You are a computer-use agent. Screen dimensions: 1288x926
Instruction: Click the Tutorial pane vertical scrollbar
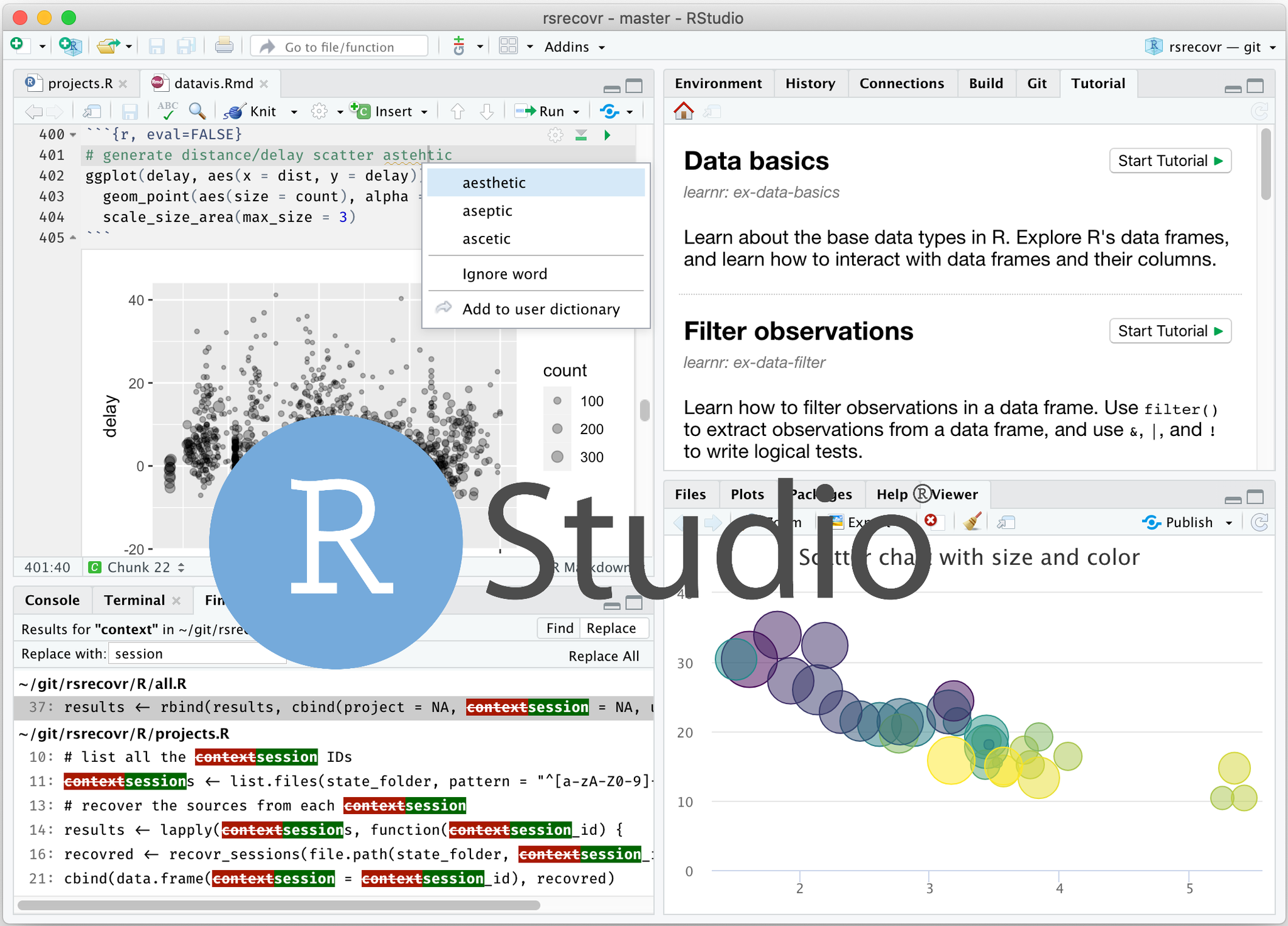coord(1265,164)
